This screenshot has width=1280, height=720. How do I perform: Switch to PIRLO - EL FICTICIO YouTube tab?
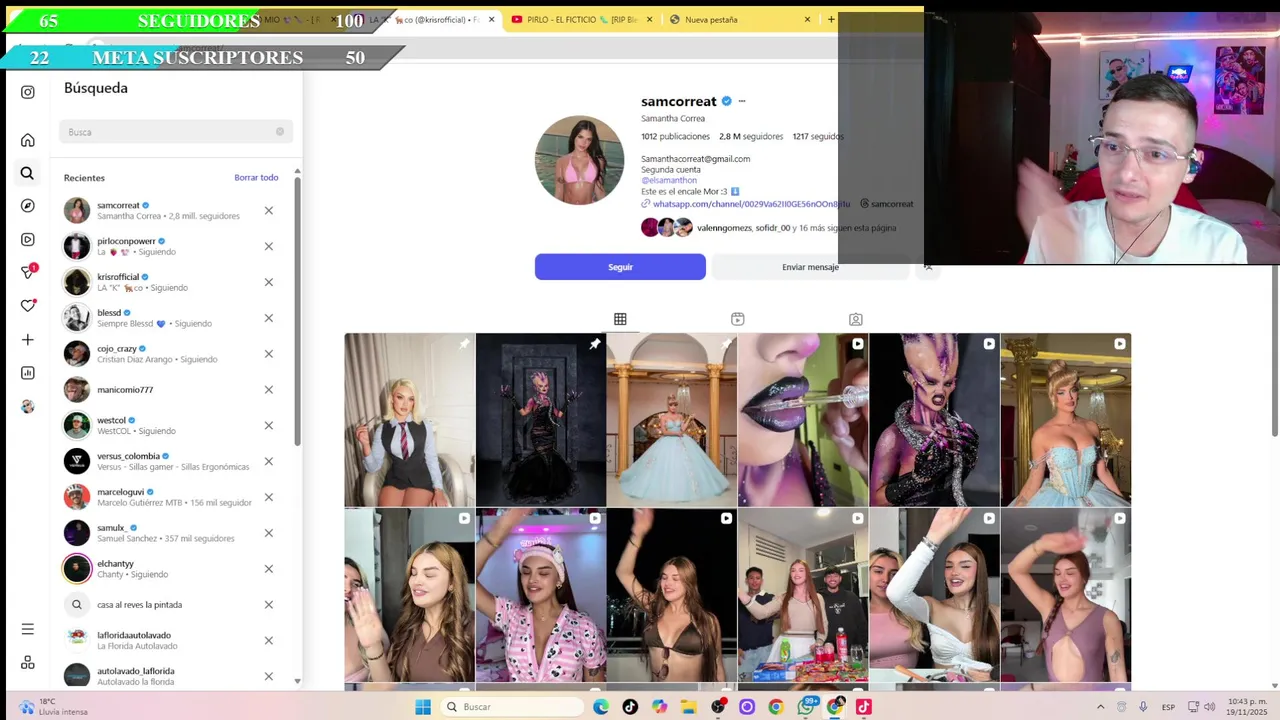[x=580, y=19]
